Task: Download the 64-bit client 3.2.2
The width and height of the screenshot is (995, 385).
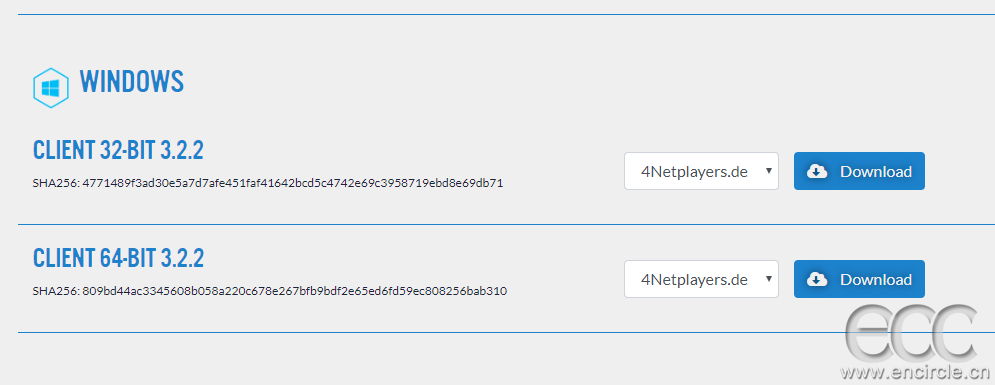Action: coord(859,279)
